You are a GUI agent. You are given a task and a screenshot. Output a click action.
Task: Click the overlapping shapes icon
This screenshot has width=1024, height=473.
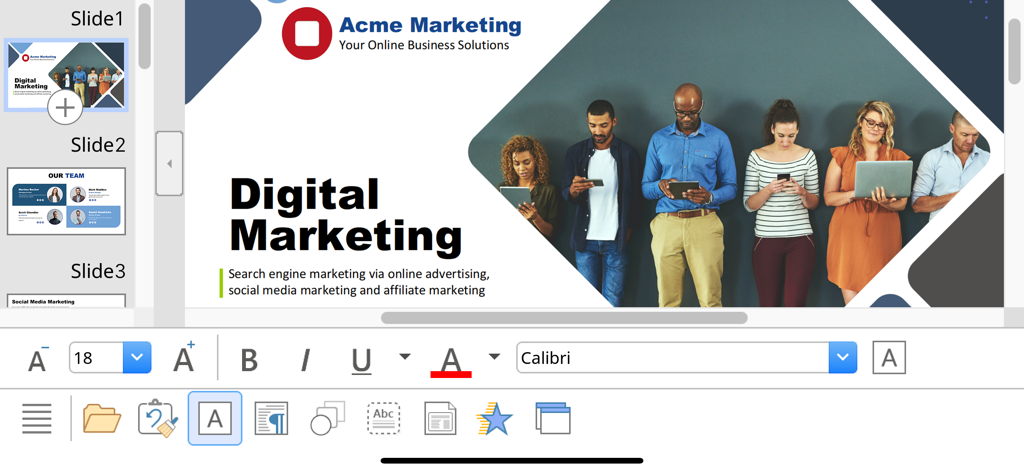pyautogui.click(x=327, y=418)
